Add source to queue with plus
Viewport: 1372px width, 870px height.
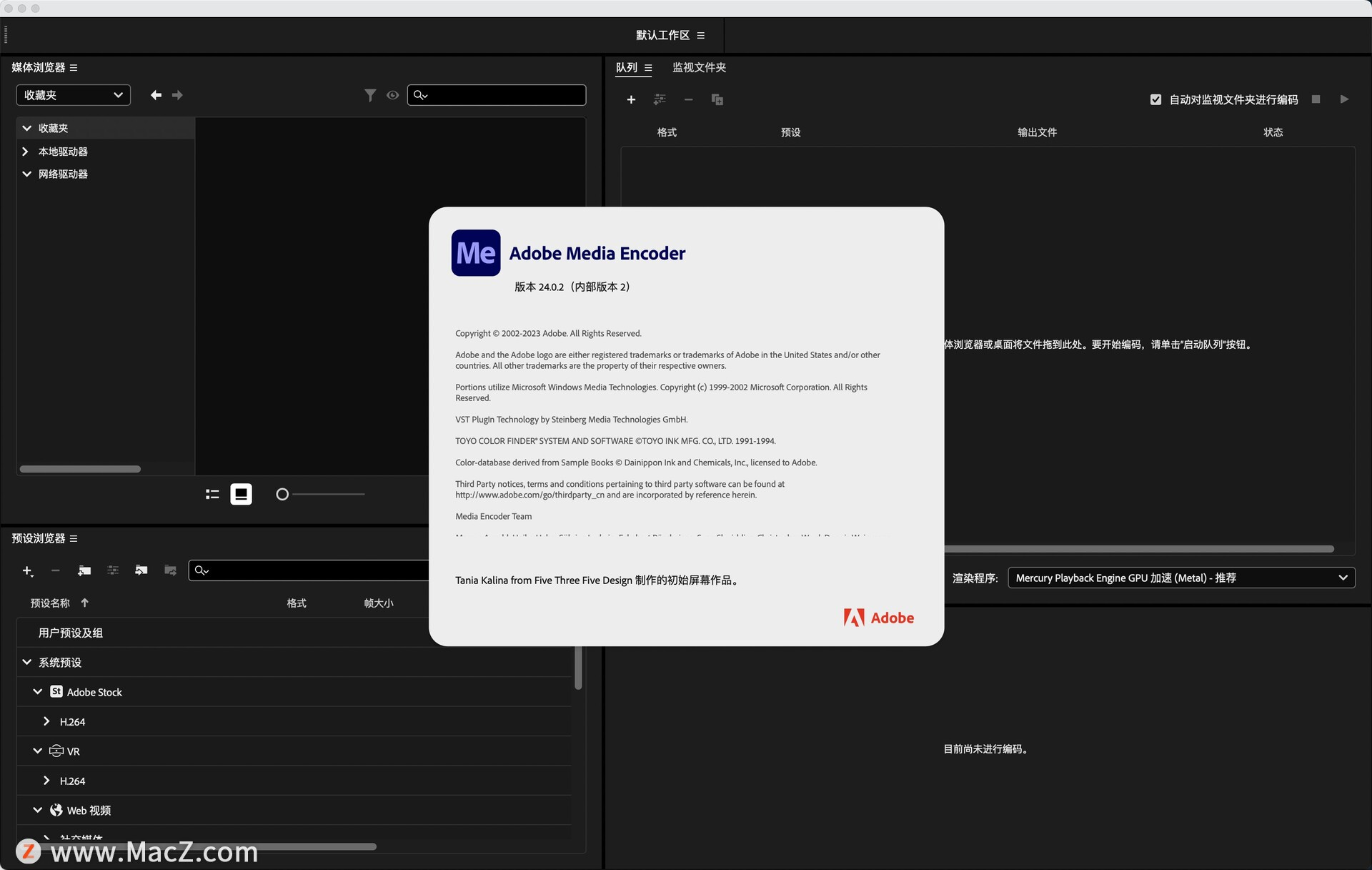pyautogui.click(x=631, y=99)
